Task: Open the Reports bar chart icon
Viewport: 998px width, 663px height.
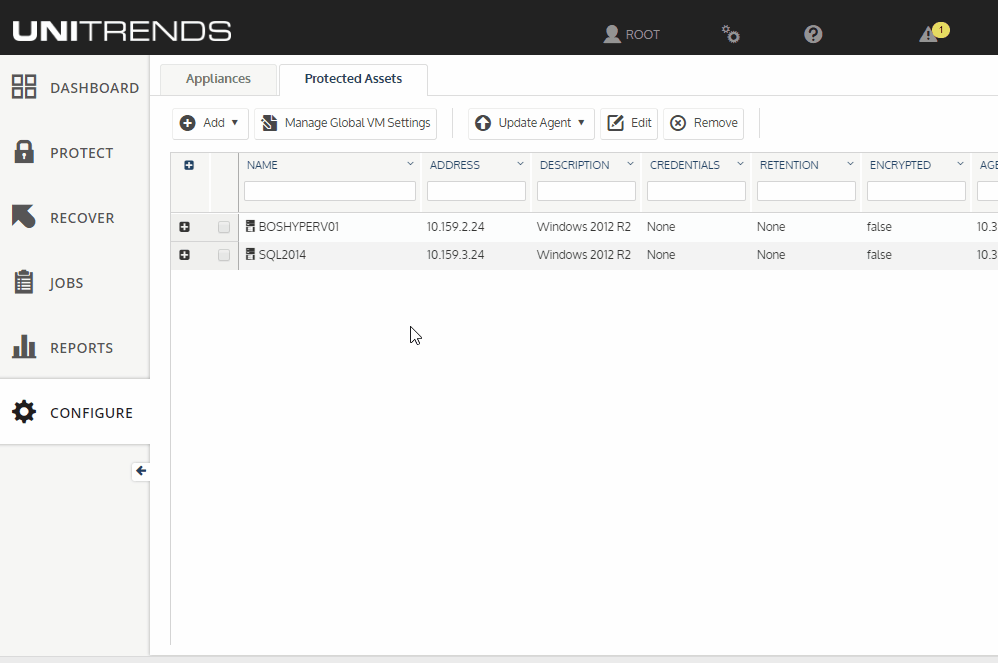Action: (x=24, y=347)
